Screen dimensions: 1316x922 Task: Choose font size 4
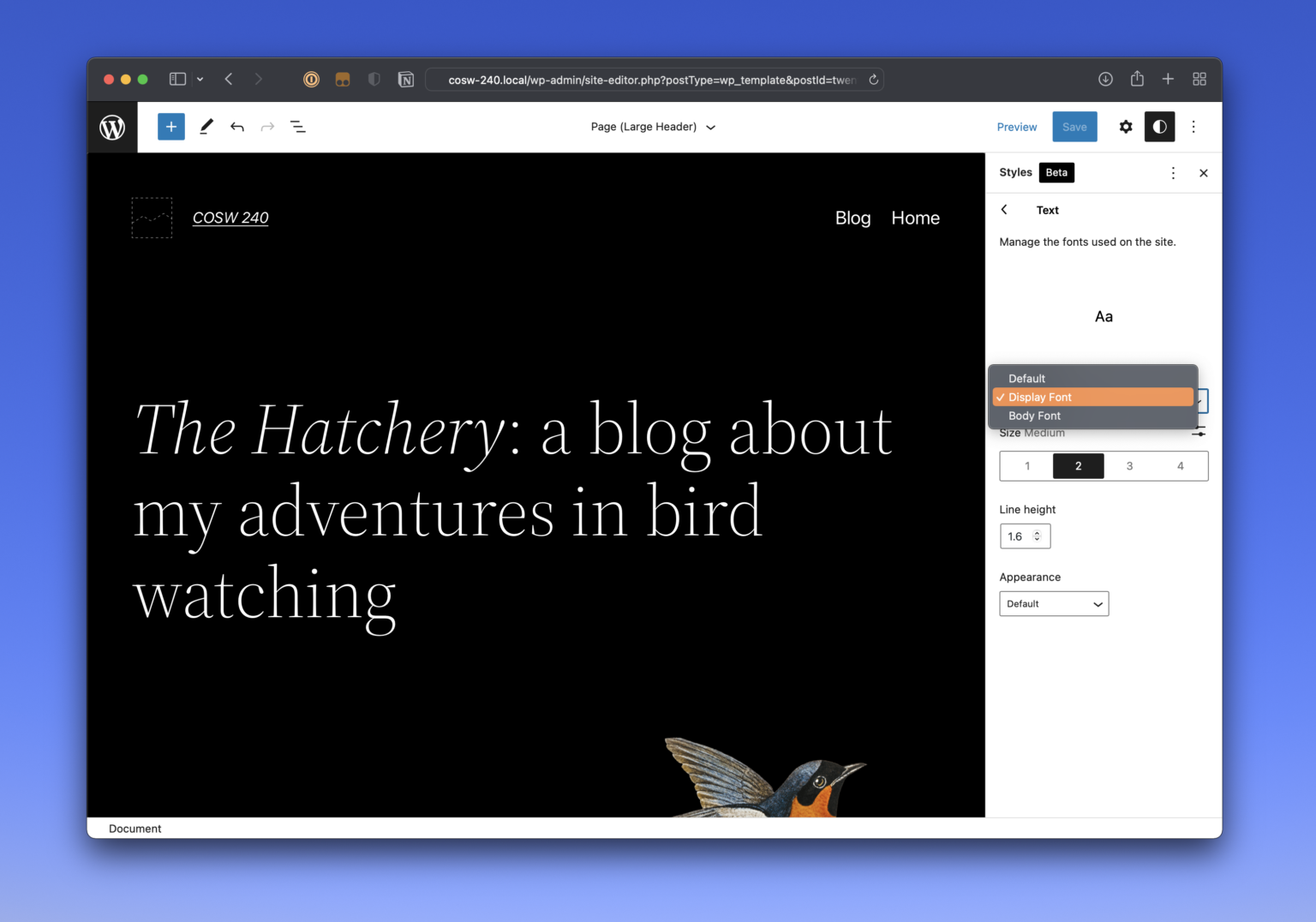pos(1180,466)
